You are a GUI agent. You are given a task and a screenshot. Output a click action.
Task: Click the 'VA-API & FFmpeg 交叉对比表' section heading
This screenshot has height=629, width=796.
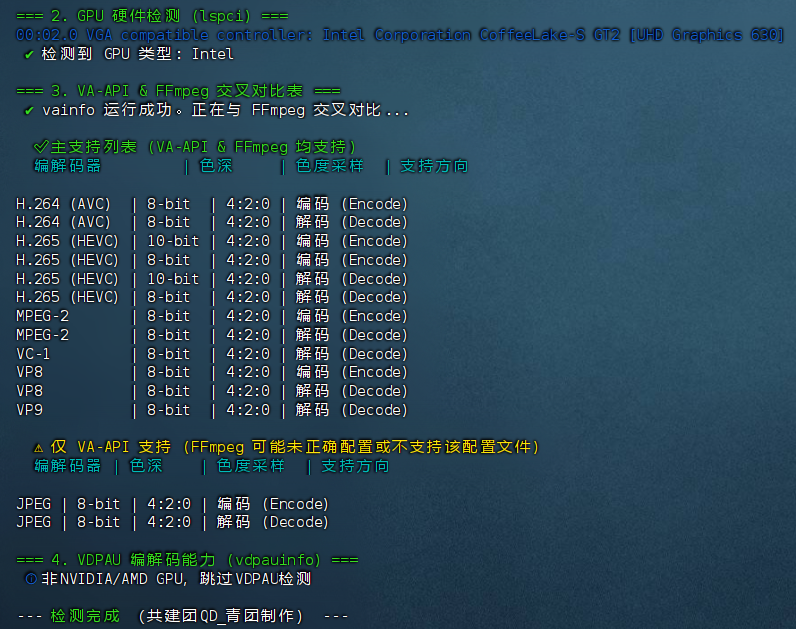[x=179, y=91]
